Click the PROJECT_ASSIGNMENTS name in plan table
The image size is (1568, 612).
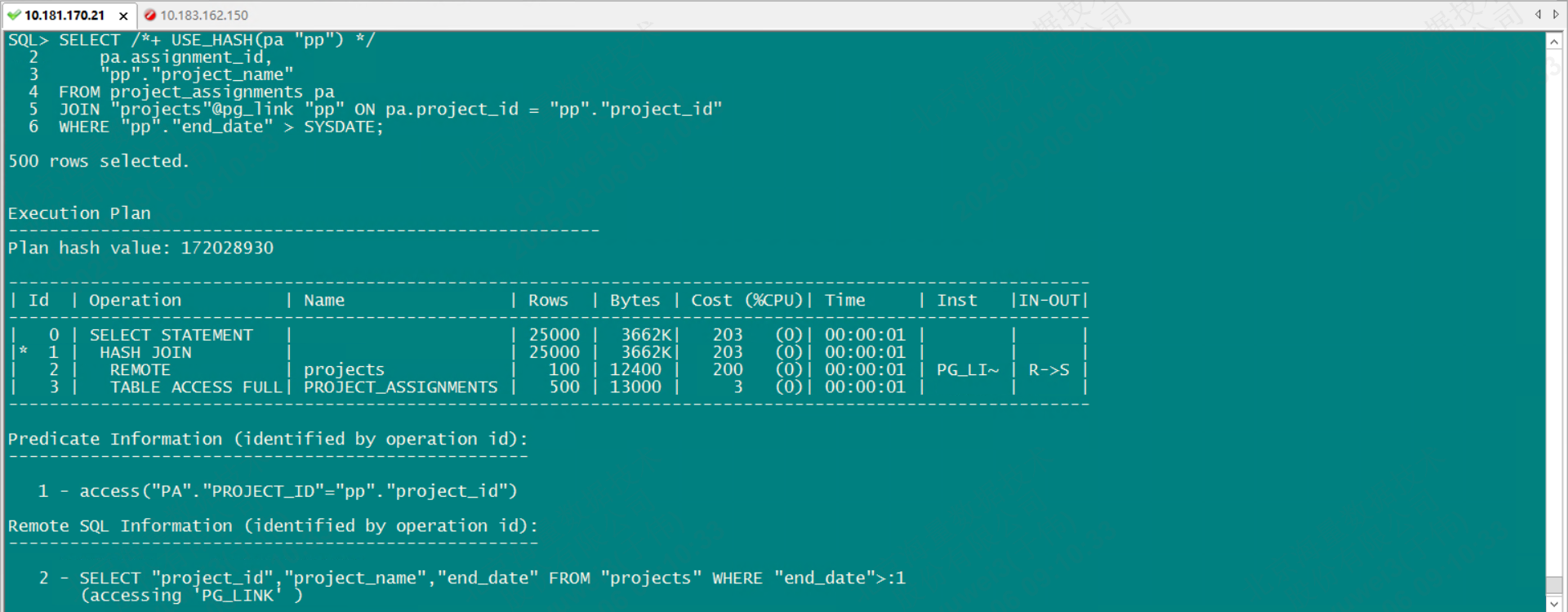[400, 387]
